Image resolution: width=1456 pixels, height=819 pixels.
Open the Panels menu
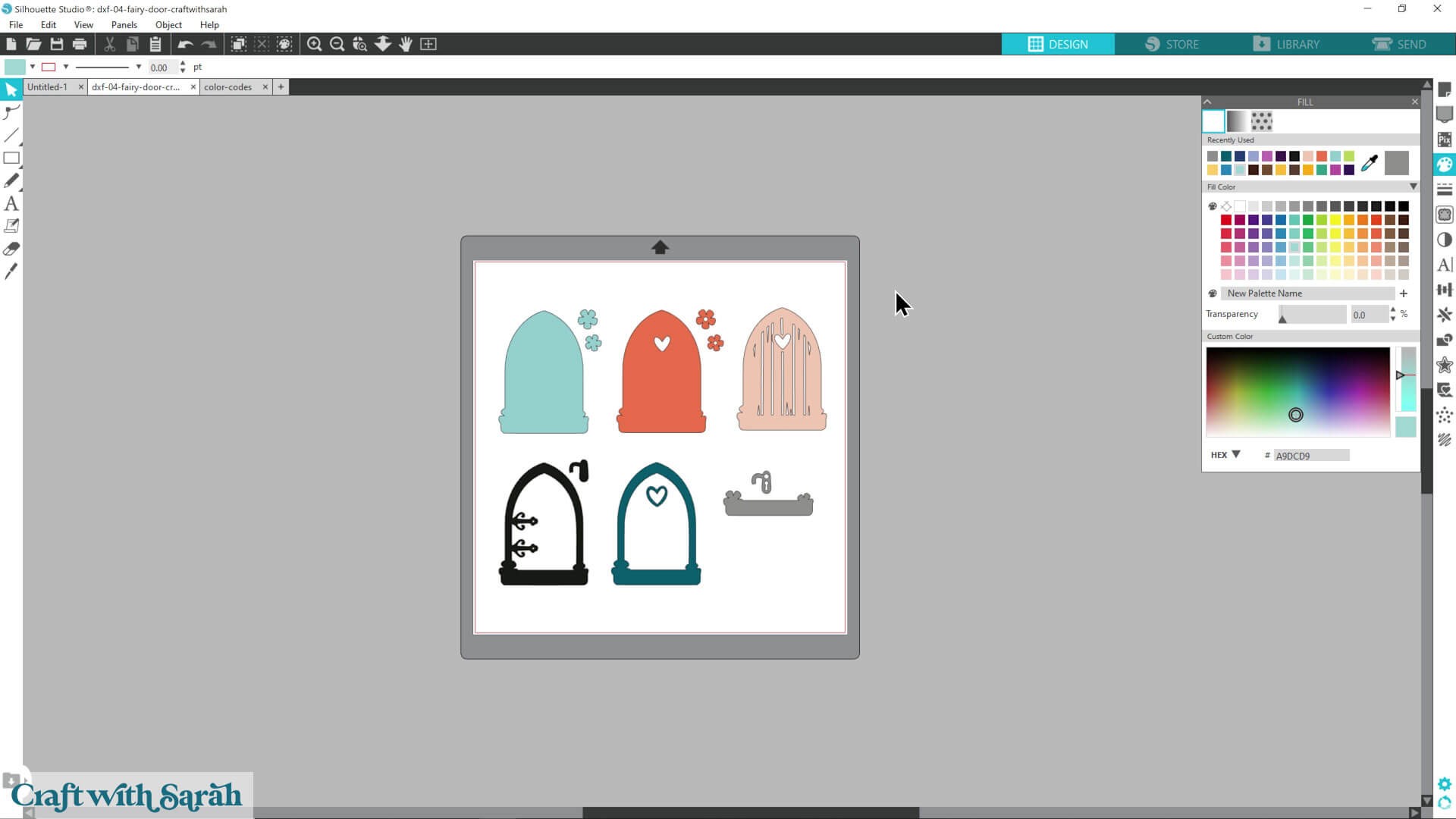coord(124,25)
